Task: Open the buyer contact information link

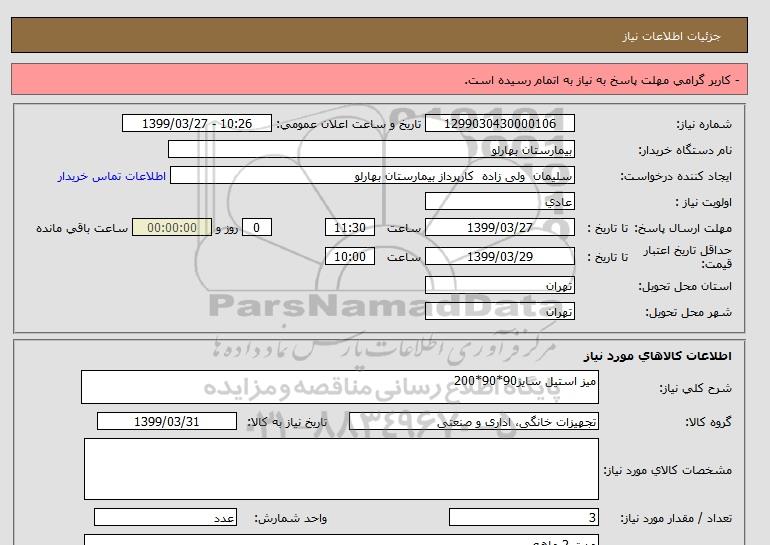Action: pos(112,176)
